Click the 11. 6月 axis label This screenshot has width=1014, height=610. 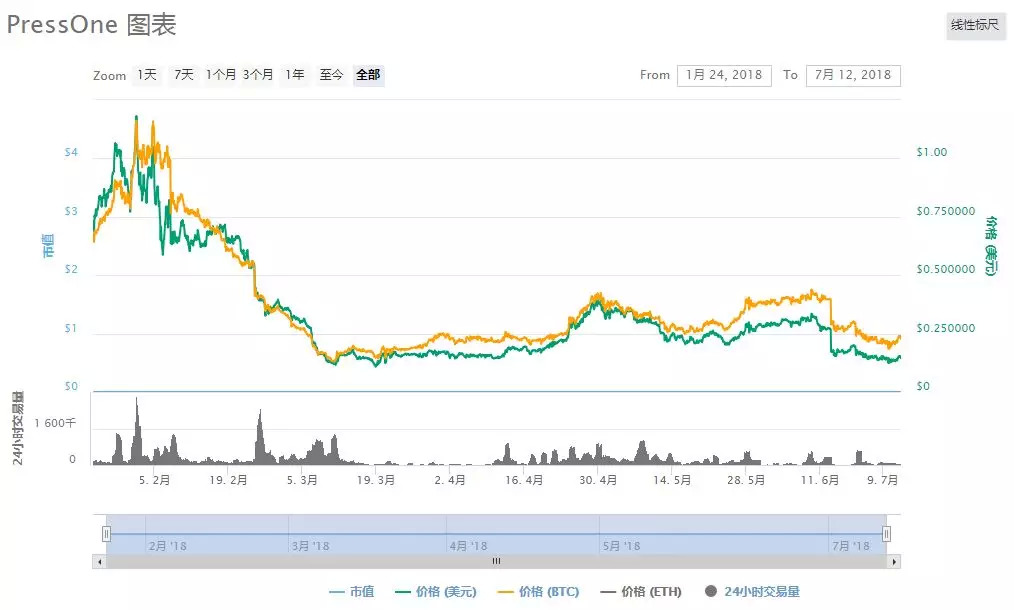(x=819, y=480)
